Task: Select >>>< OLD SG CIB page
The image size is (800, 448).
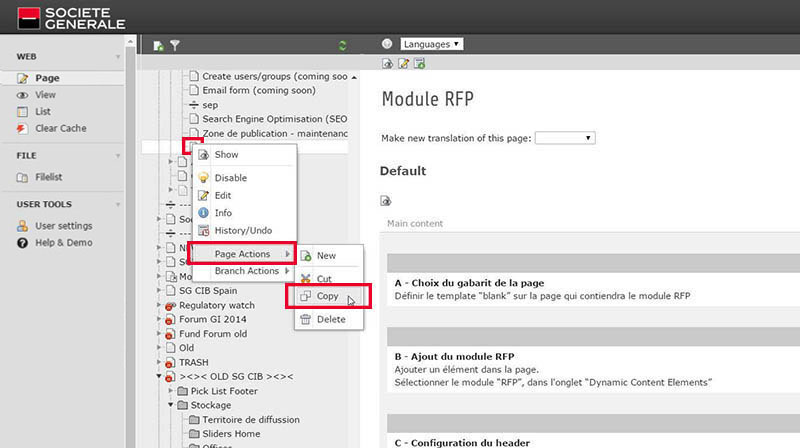Action: [x=236, y=377]
